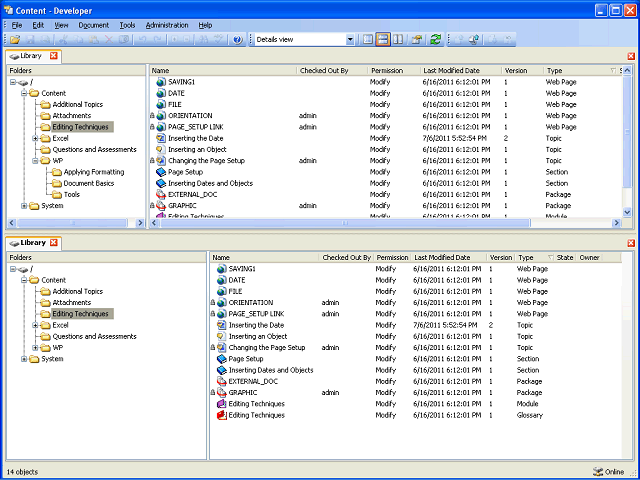The image size is (640, 480).
Task: Click the upper list's vertical scroll down arrow
Action: (627, 211)
